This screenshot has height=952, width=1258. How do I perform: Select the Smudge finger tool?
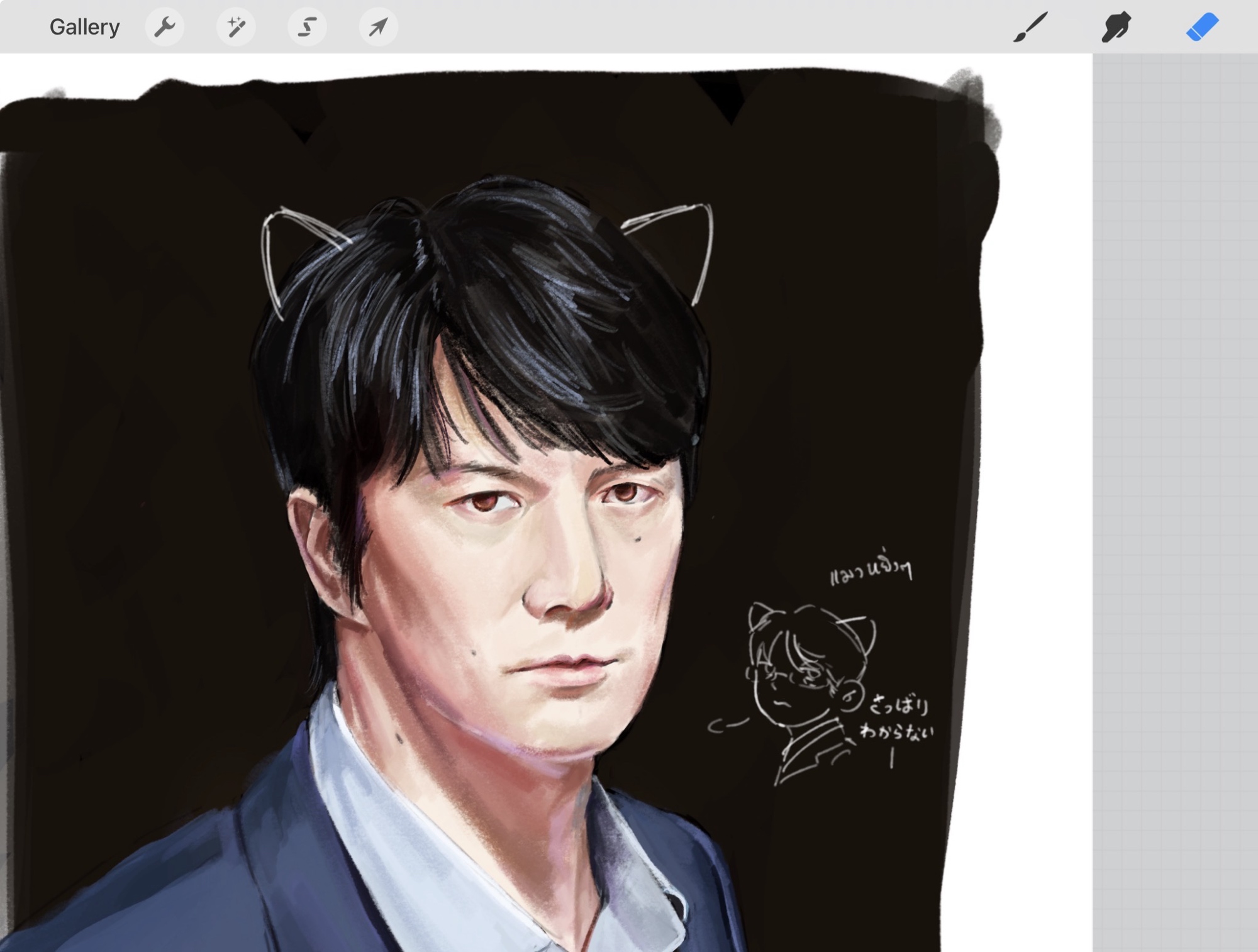coord(1116,27)
